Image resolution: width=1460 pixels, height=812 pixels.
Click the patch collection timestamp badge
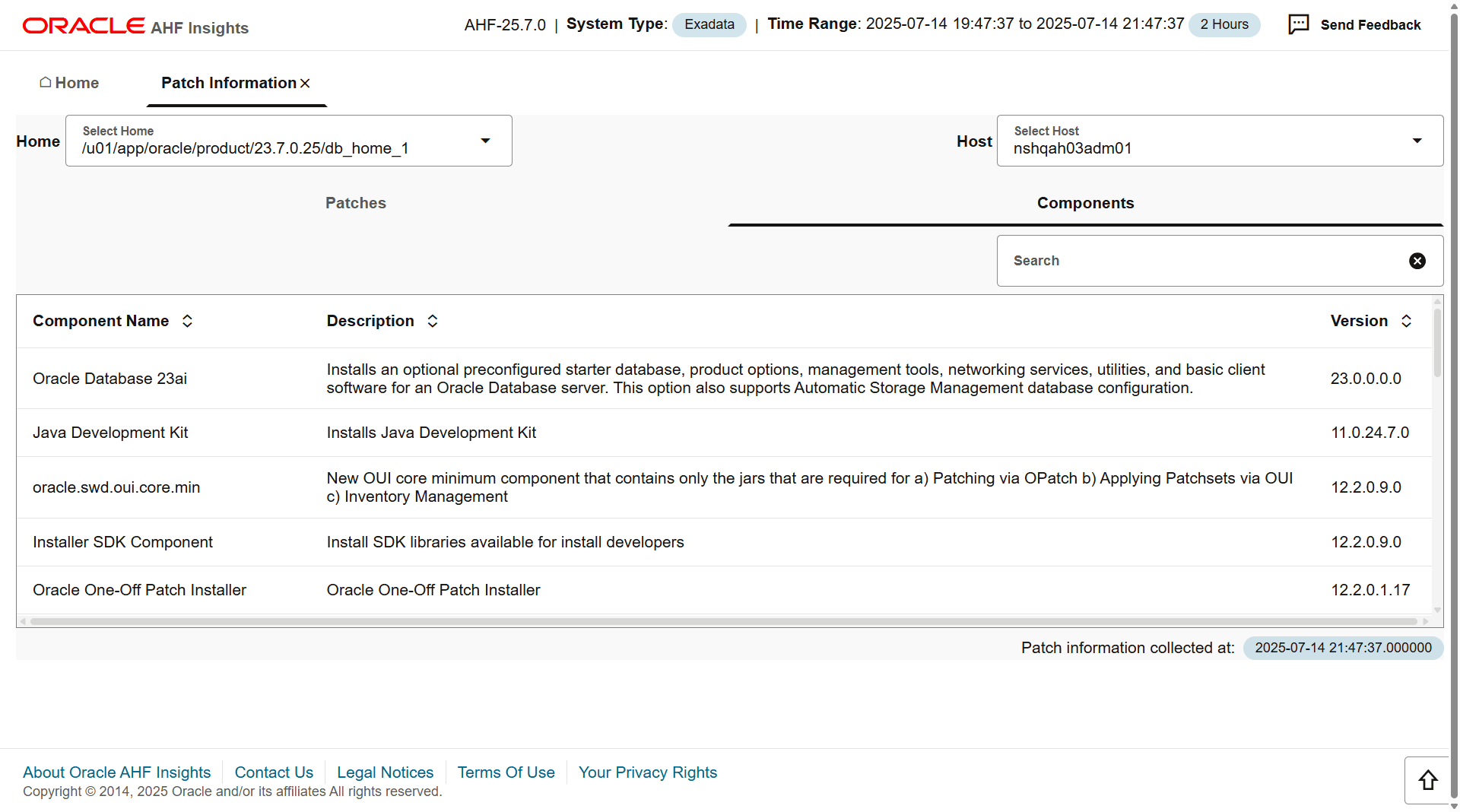click(1343, 648)
